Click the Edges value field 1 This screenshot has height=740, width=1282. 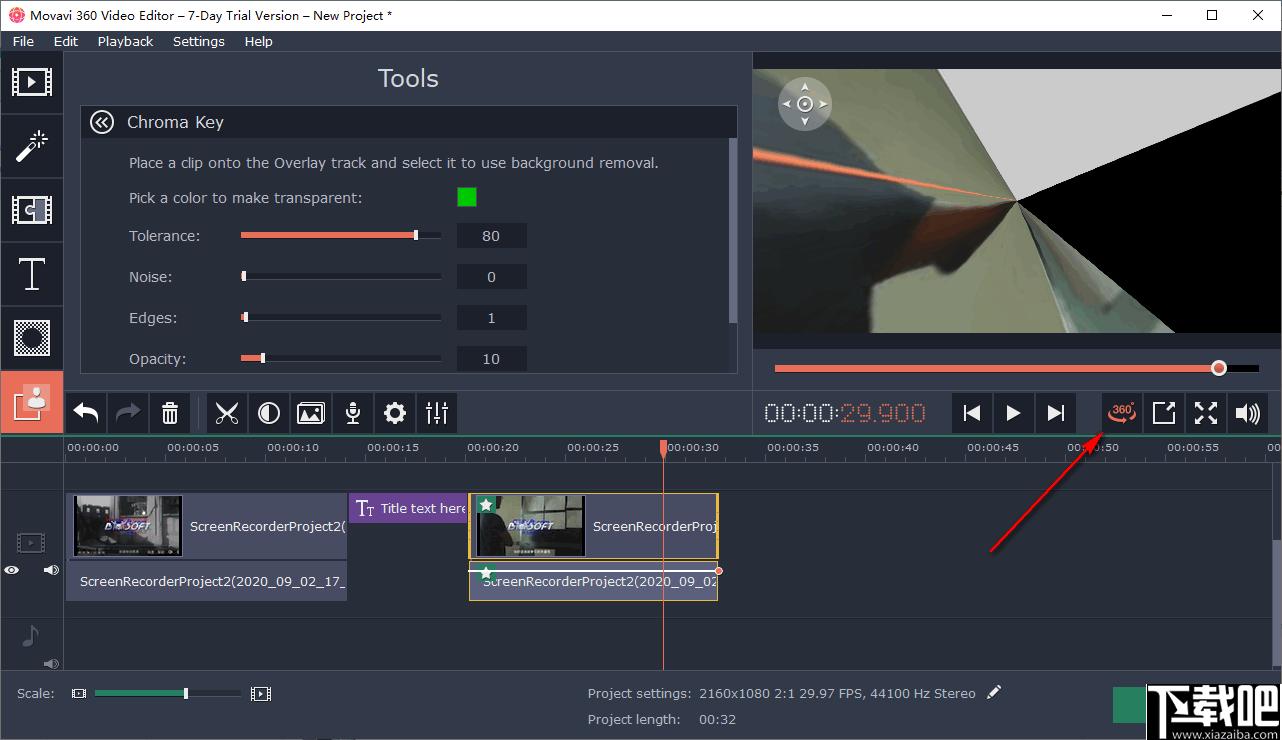491,318
